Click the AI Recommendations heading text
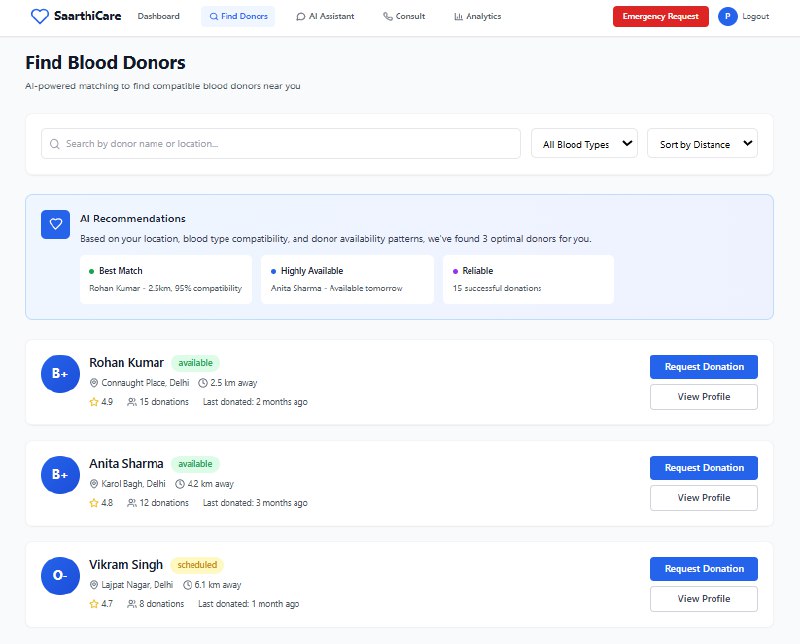 pos(133,218)
